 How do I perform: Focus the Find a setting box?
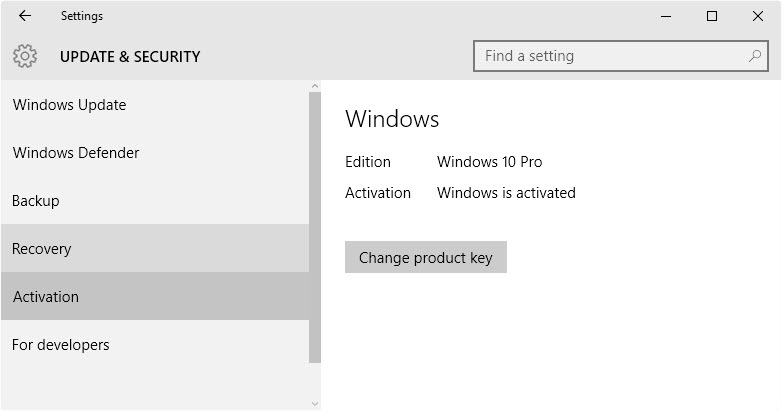pyautogui.click(x=620, y=56)
